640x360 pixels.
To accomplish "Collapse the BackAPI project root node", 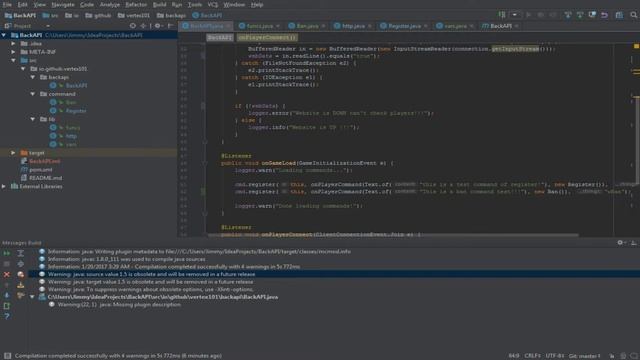I will tap(4, 35).
